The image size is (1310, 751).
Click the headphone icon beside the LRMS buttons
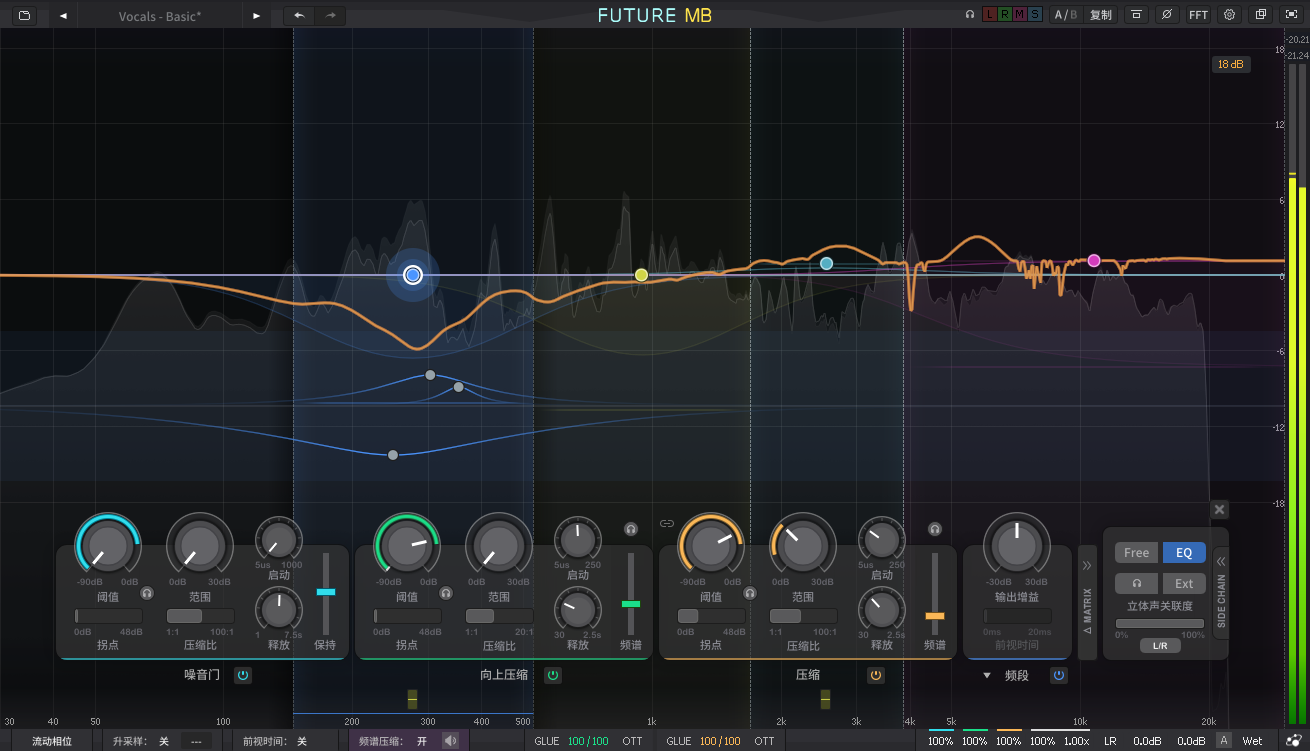969,15
